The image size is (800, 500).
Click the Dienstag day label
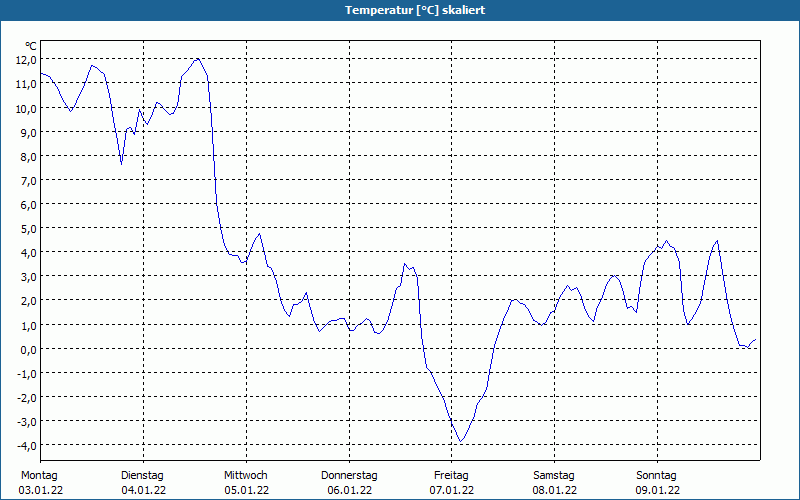pyautogui.click(x=142, y=476)
